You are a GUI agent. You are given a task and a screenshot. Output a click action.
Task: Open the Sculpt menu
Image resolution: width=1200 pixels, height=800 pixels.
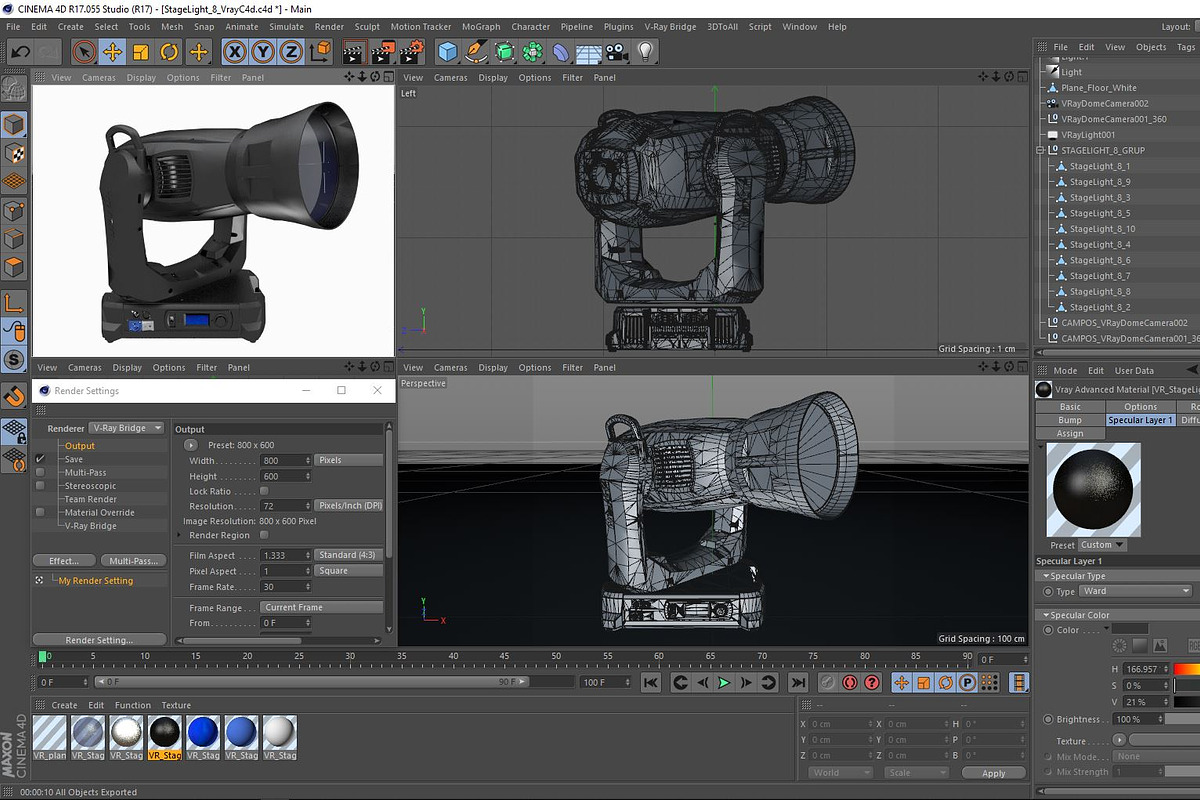(367, 27)
